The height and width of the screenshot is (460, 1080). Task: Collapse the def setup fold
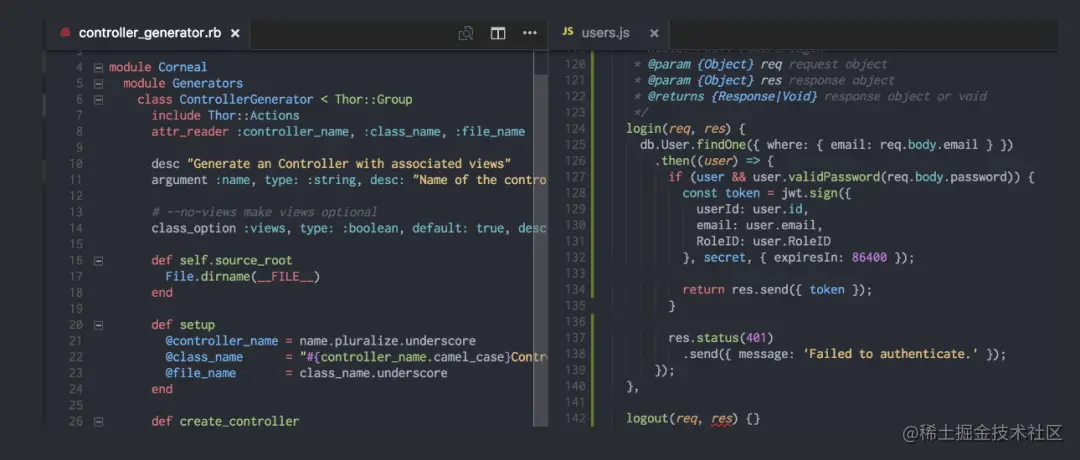click(98, 325)
